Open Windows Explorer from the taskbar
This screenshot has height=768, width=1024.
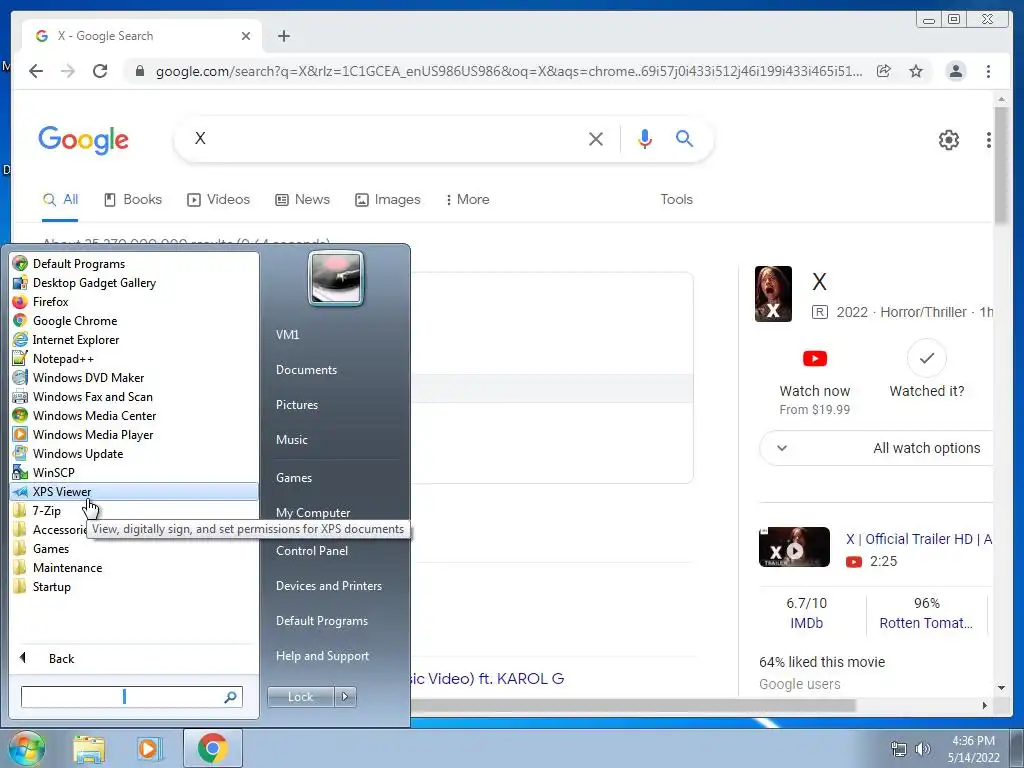point(89,748)
